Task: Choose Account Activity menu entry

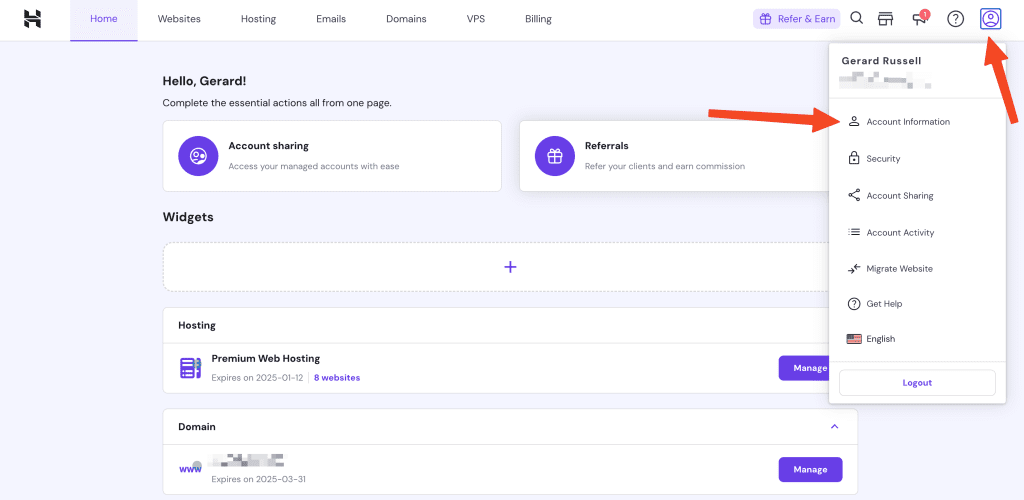Action: 900,233
